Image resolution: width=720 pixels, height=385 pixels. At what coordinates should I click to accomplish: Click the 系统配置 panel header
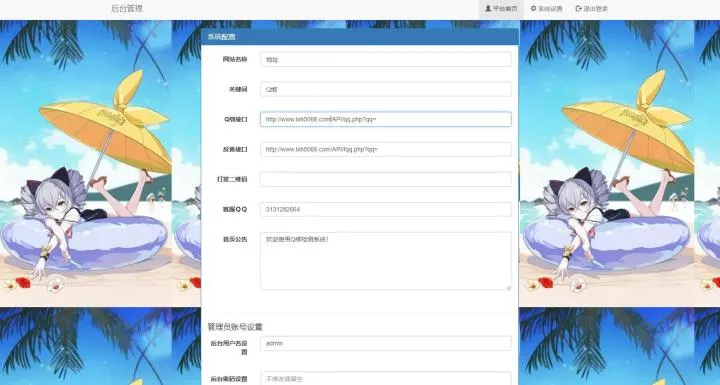point(360,37)
